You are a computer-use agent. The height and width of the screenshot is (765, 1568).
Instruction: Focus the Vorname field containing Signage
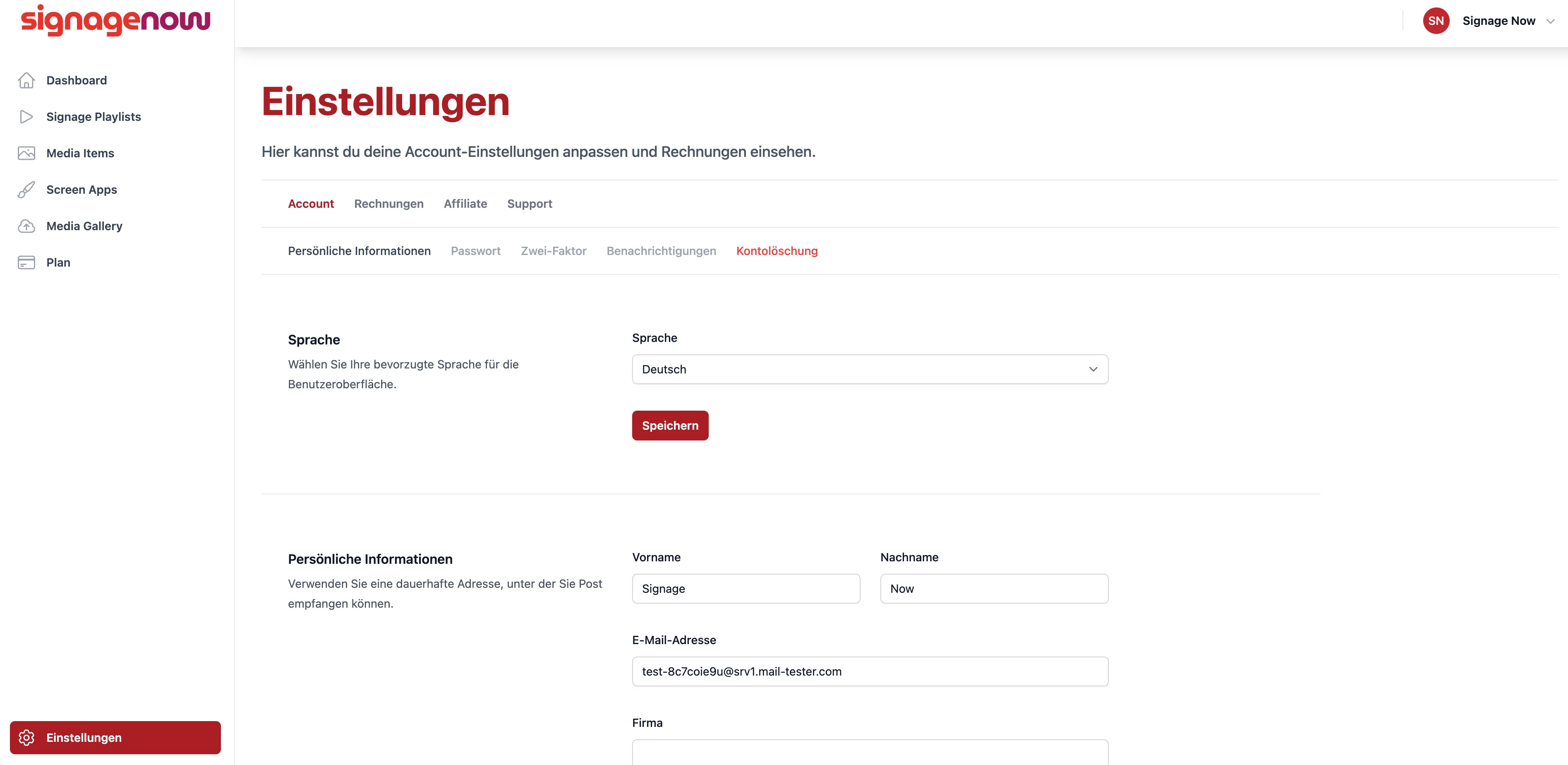click(x=746, y=588)
